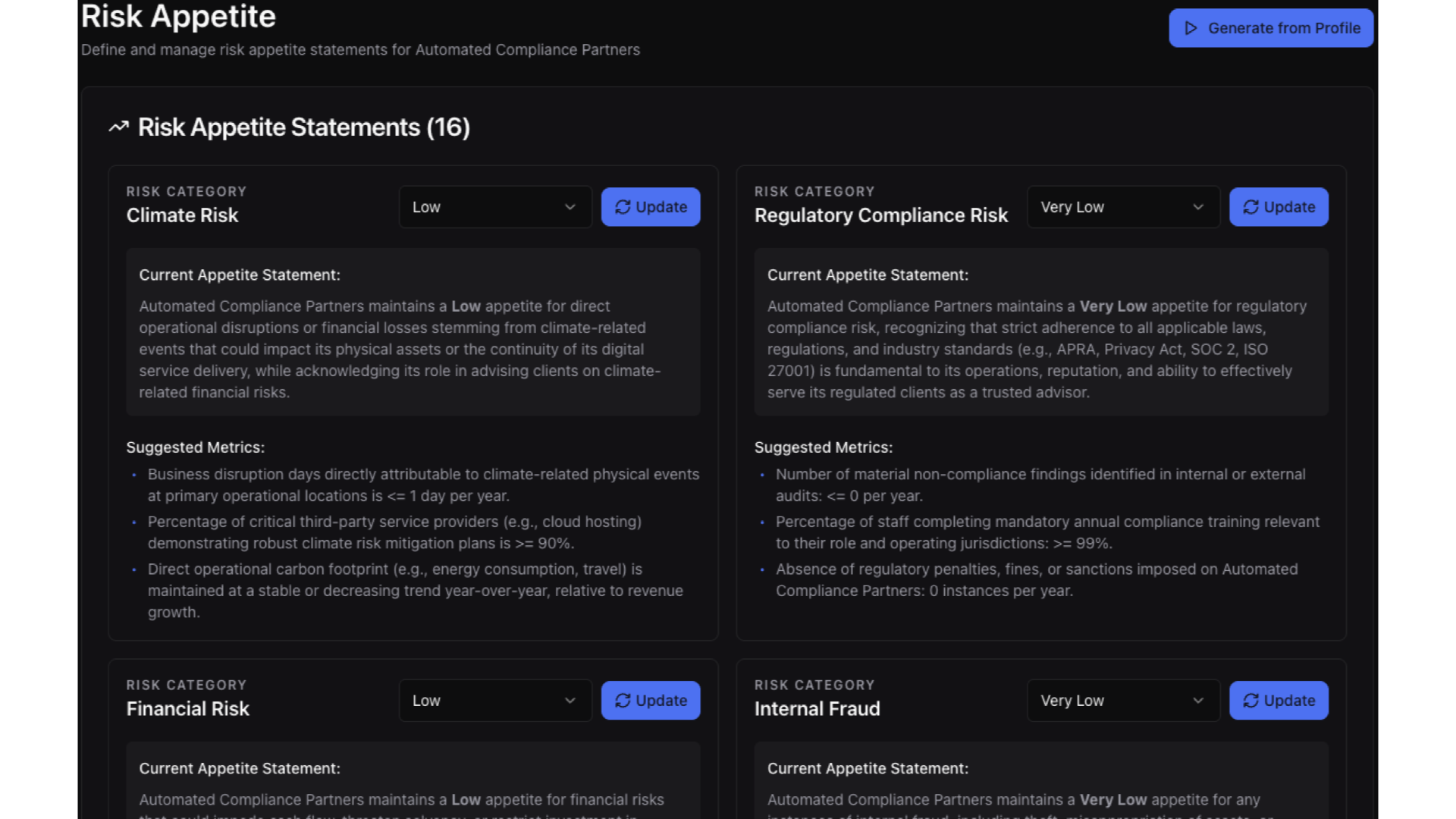
Task: Open Regulatory Compliance Risk appetite level dropdown
Action: coord(1122,207)
